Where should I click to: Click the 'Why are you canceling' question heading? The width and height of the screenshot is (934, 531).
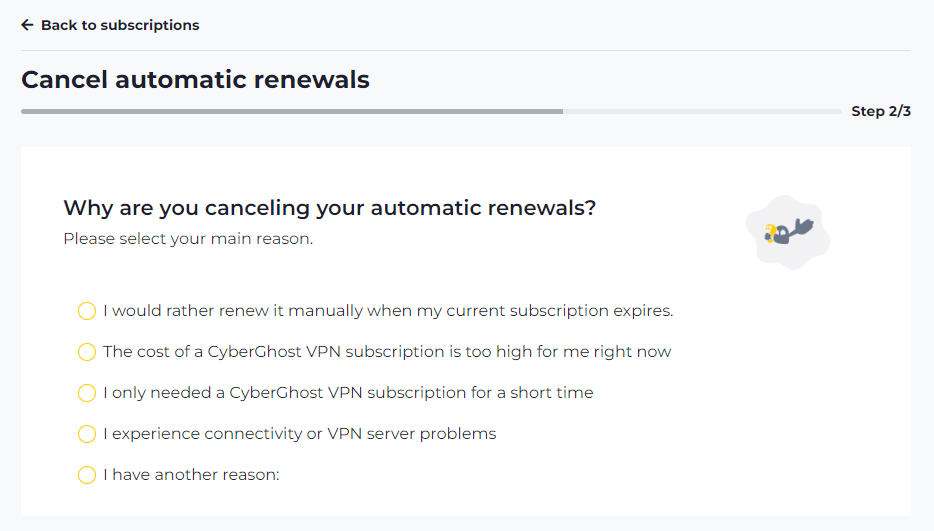click(x=329, y=208)
